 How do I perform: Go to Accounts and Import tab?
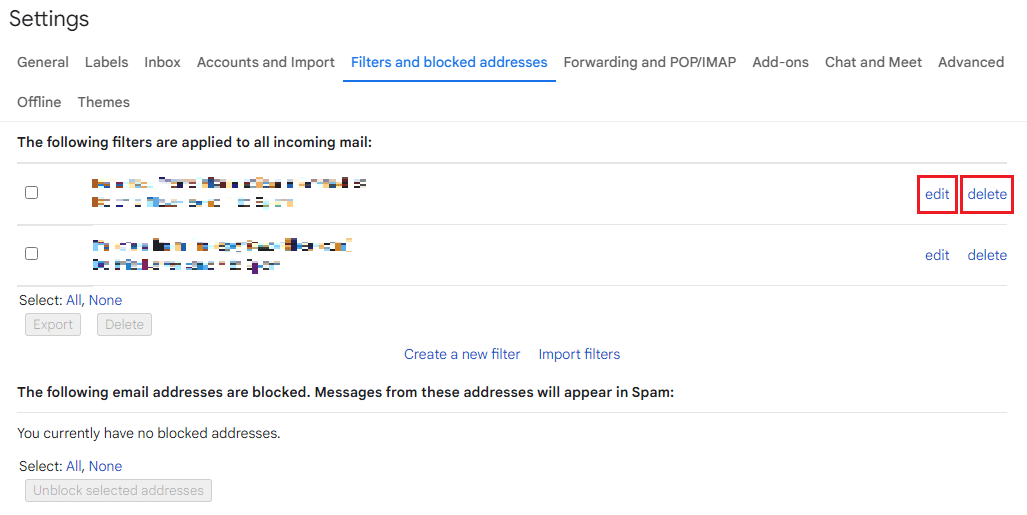265,62
